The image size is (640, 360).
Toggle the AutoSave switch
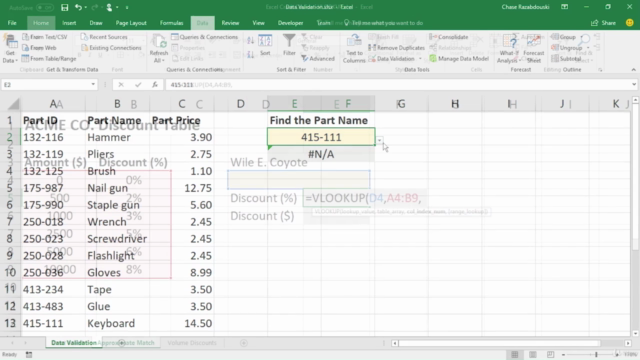44,7
